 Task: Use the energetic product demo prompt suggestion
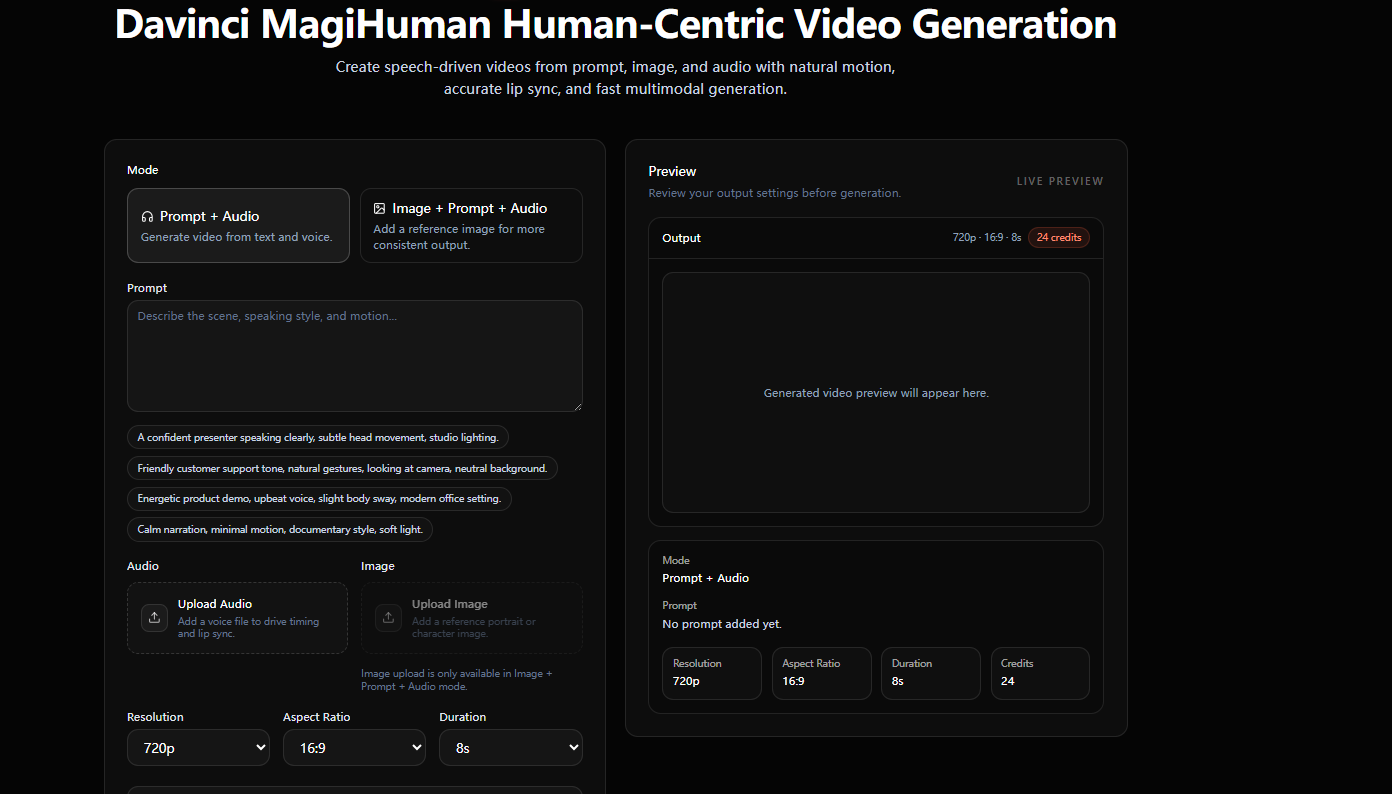click(319, 498)
